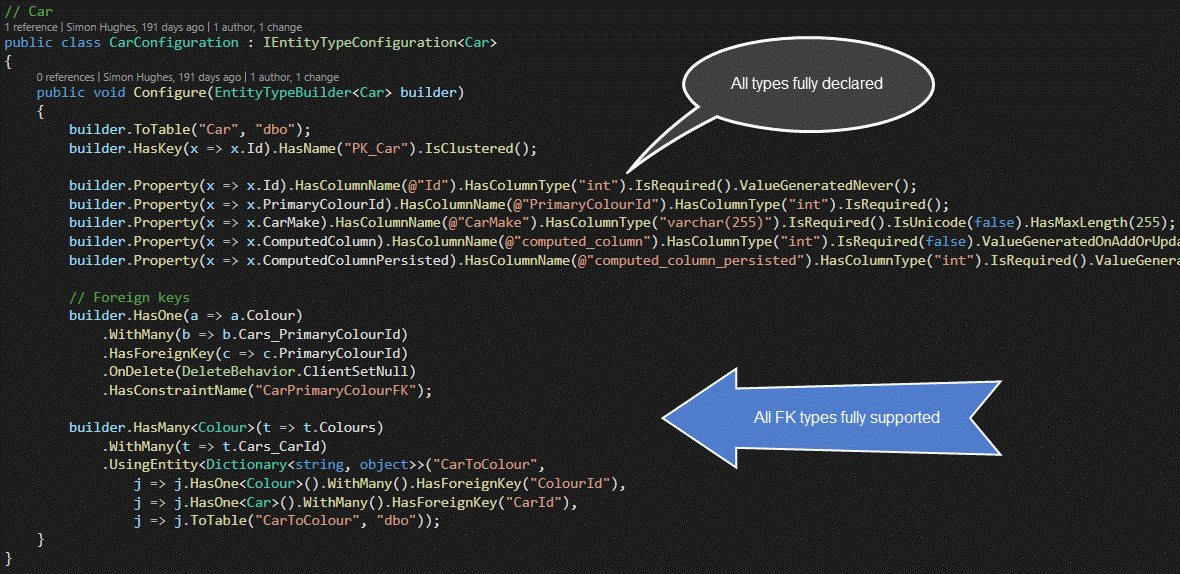Open the "0 references" CodeLens link
The image size is (1180, 574).
coord(65,77)
